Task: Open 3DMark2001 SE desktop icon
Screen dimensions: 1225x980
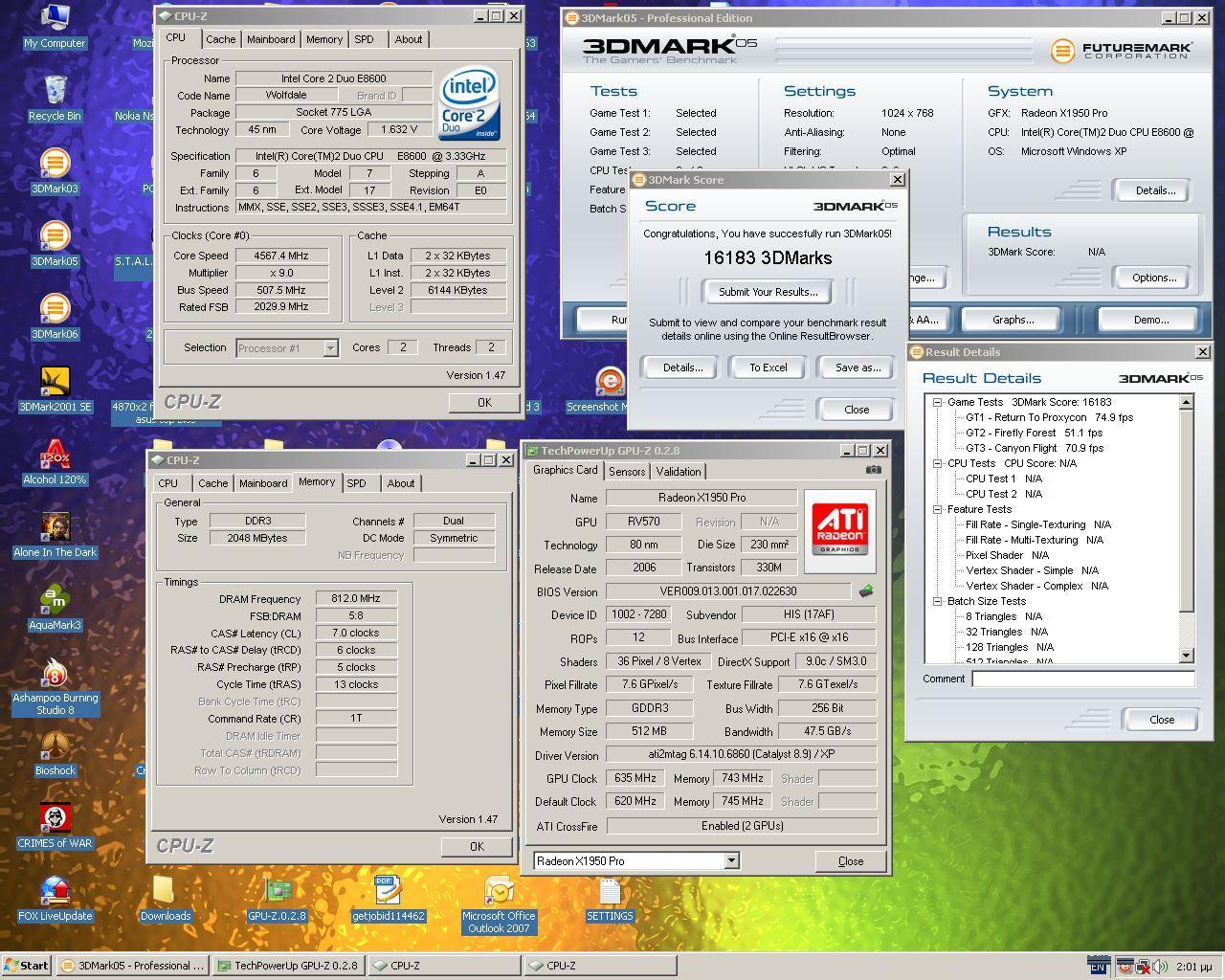Action: tap(55, 390)
